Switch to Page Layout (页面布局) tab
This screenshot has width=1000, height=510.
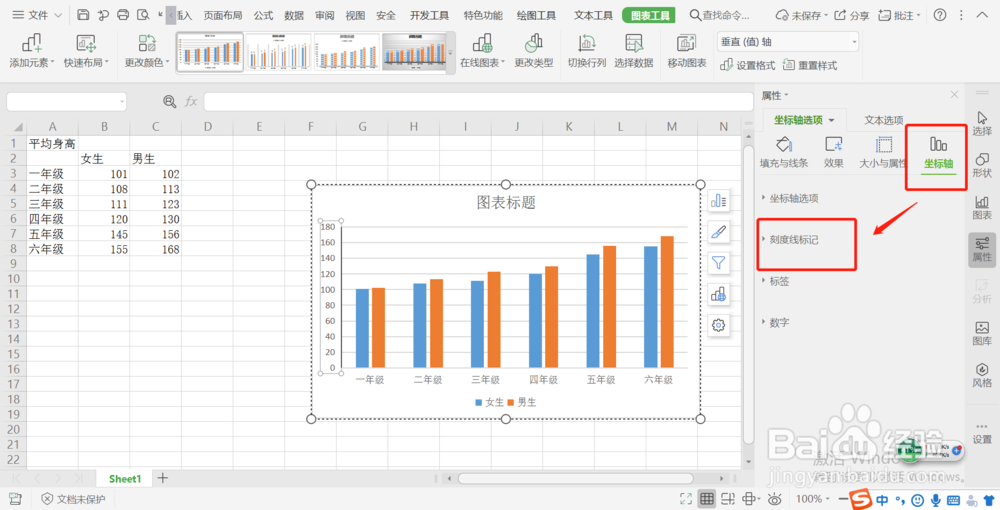point(223,15)
